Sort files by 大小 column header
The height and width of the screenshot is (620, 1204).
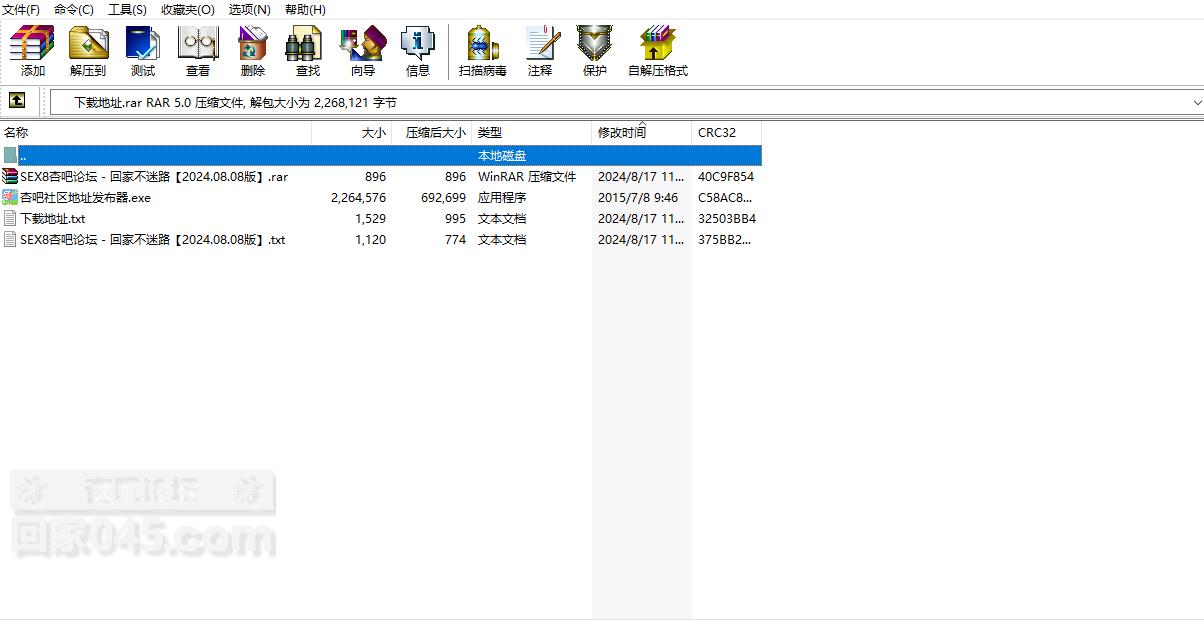373,133
